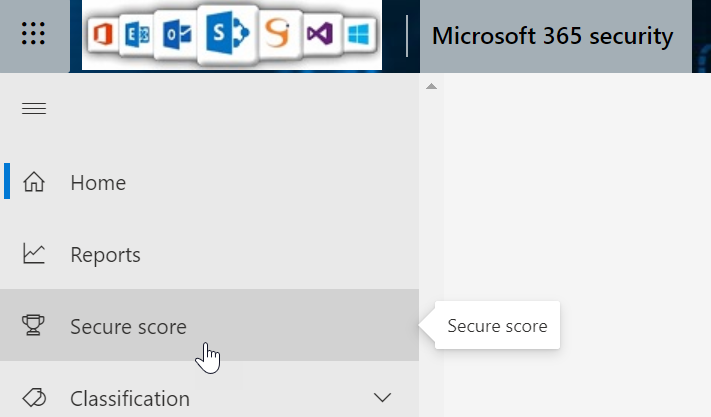Click the Home house icon
711x417 pixels.
coord(34,183)
